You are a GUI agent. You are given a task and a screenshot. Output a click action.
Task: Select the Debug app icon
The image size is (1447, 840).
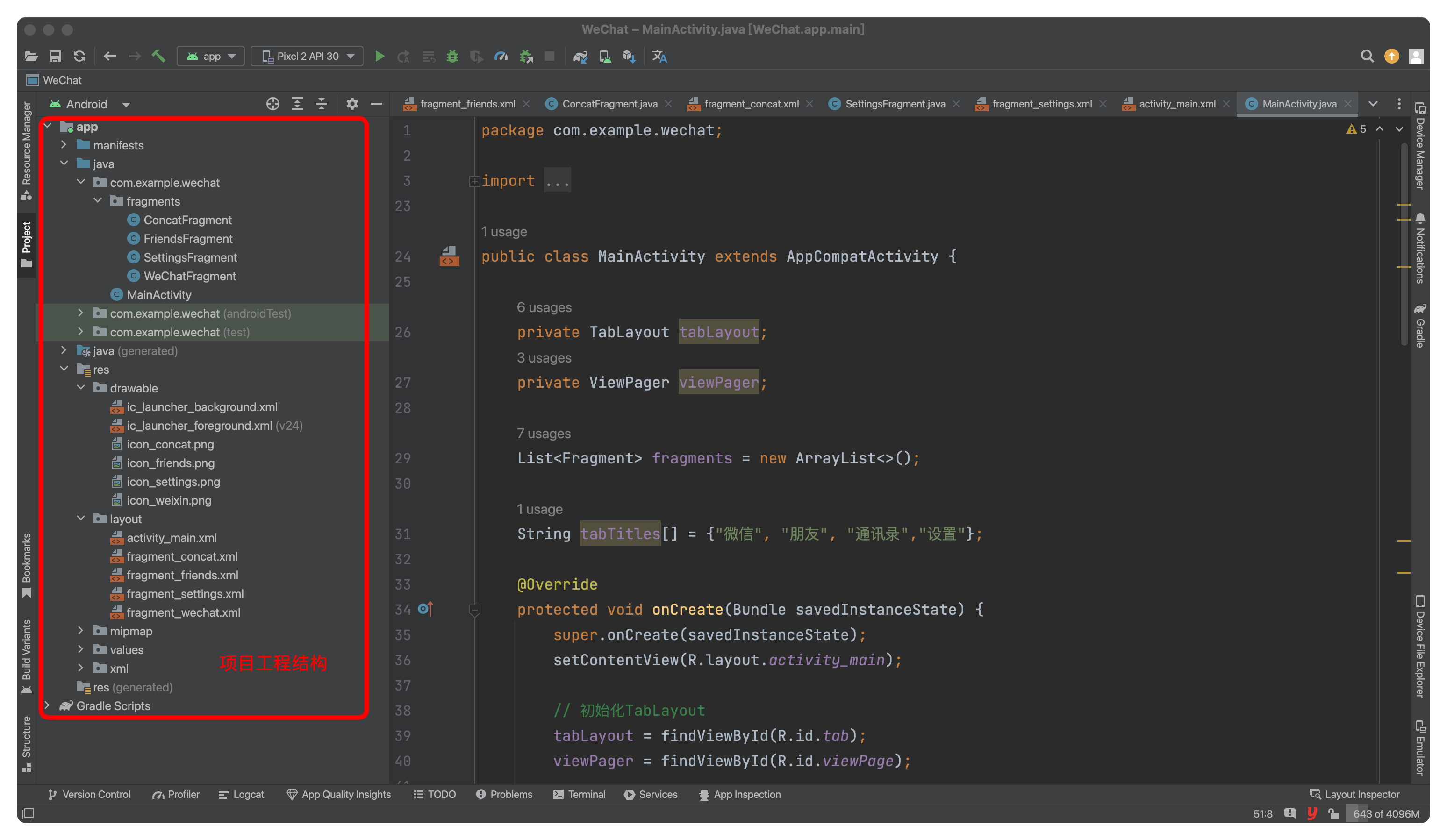[452, 56]
